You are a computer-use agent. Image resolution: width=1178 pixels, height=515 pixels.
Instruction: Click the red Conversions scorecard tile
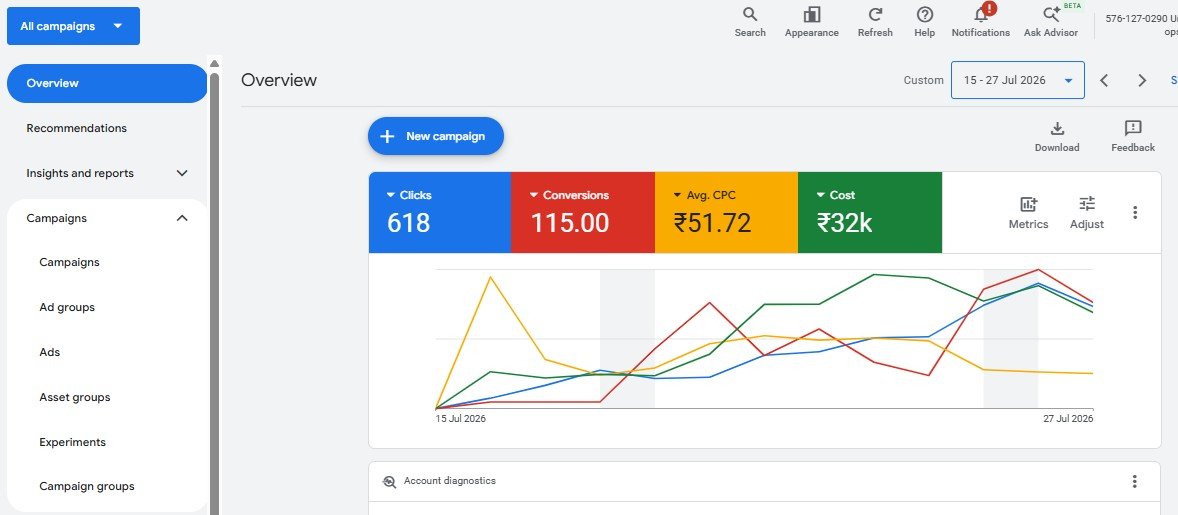point(583,212)
